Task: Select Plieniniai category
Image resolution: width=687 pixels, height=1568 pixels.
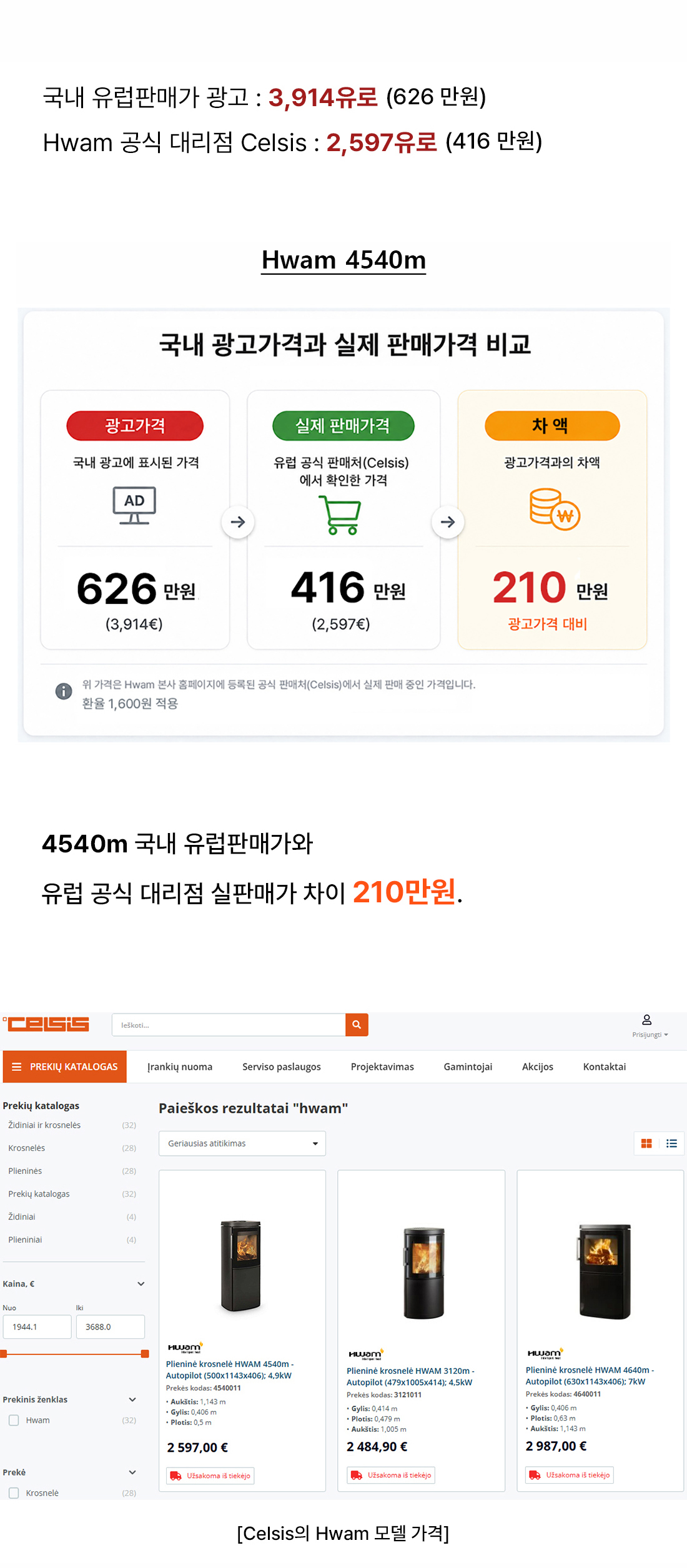Action: pos(72,1240)
